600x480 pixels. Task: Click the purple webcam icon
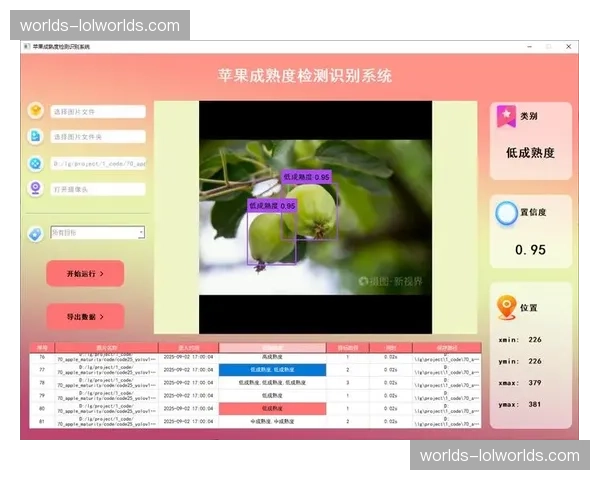[x=36, y=189]
